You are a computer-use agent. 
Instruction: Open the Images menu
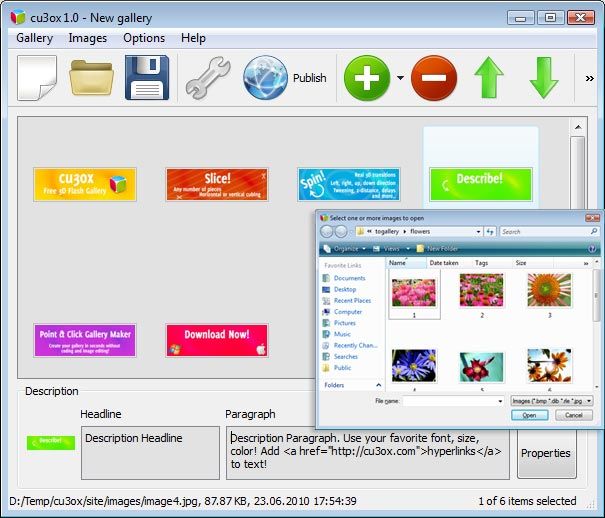(x=88, y=38)
